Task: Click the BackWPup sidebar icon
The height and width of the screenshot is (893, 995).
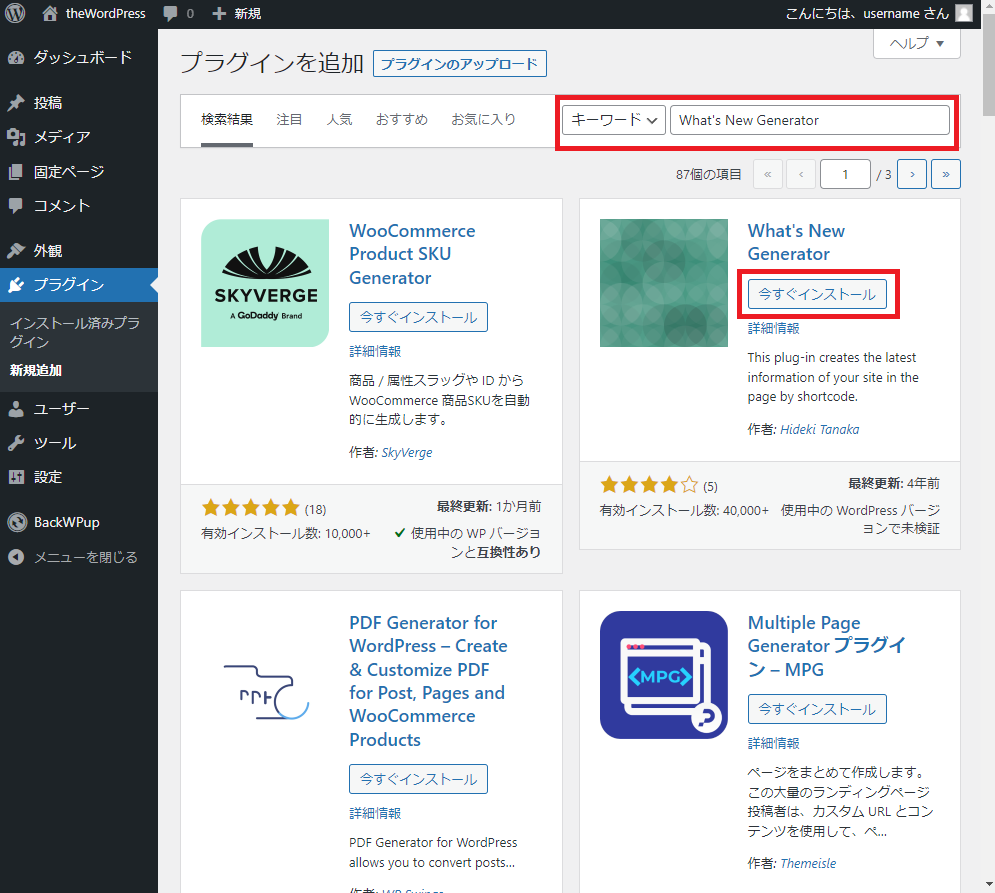Action: click(16, 522)
